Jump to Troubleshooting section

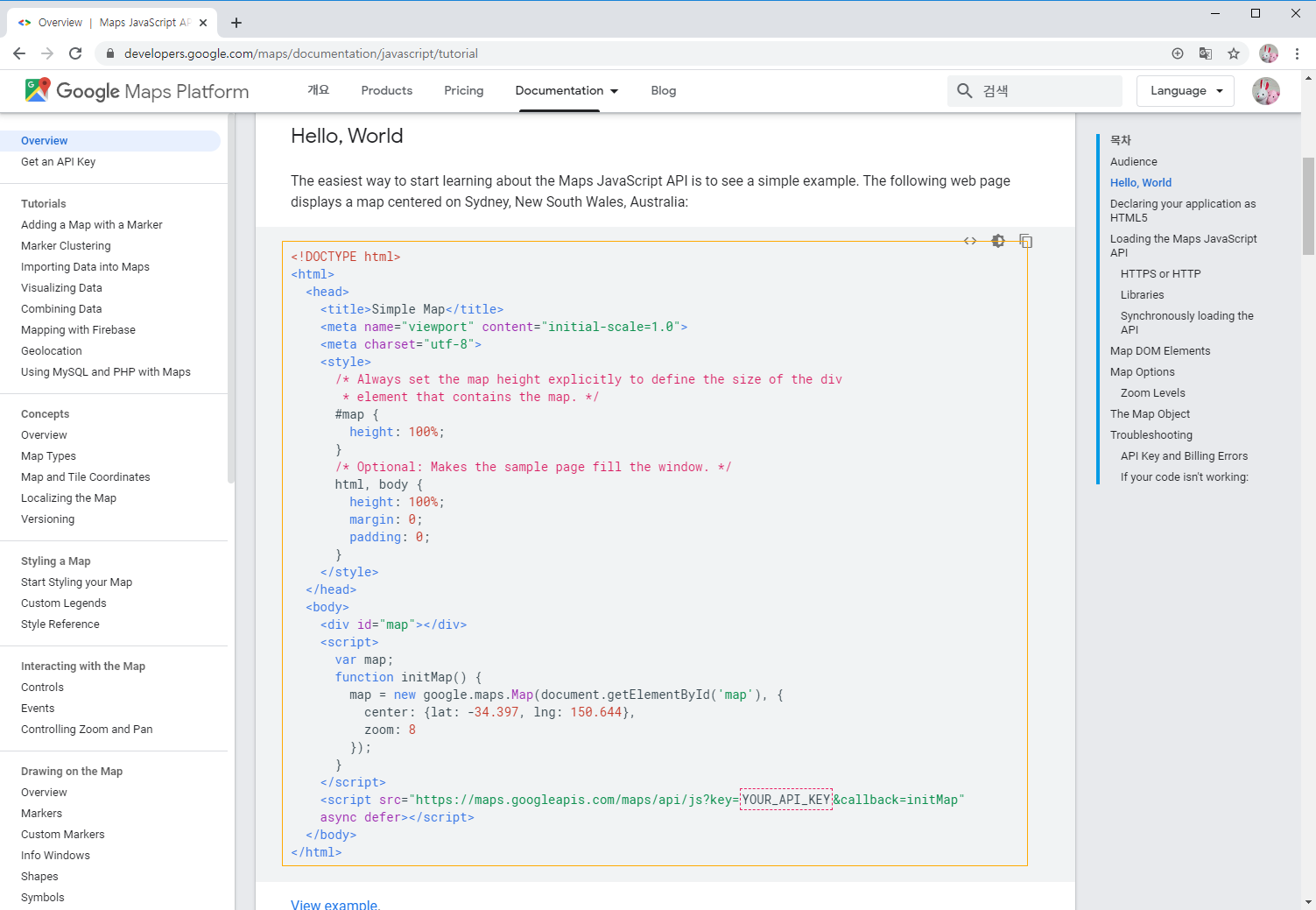(x=1151, y=435)
